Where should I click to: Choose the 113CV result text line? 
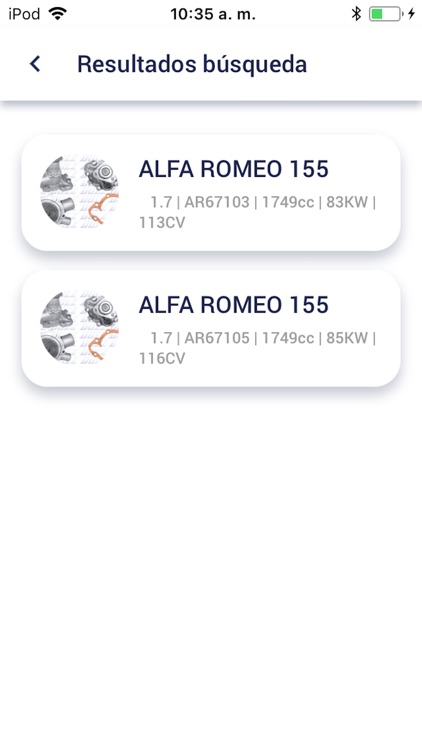[x=162, y=222]
